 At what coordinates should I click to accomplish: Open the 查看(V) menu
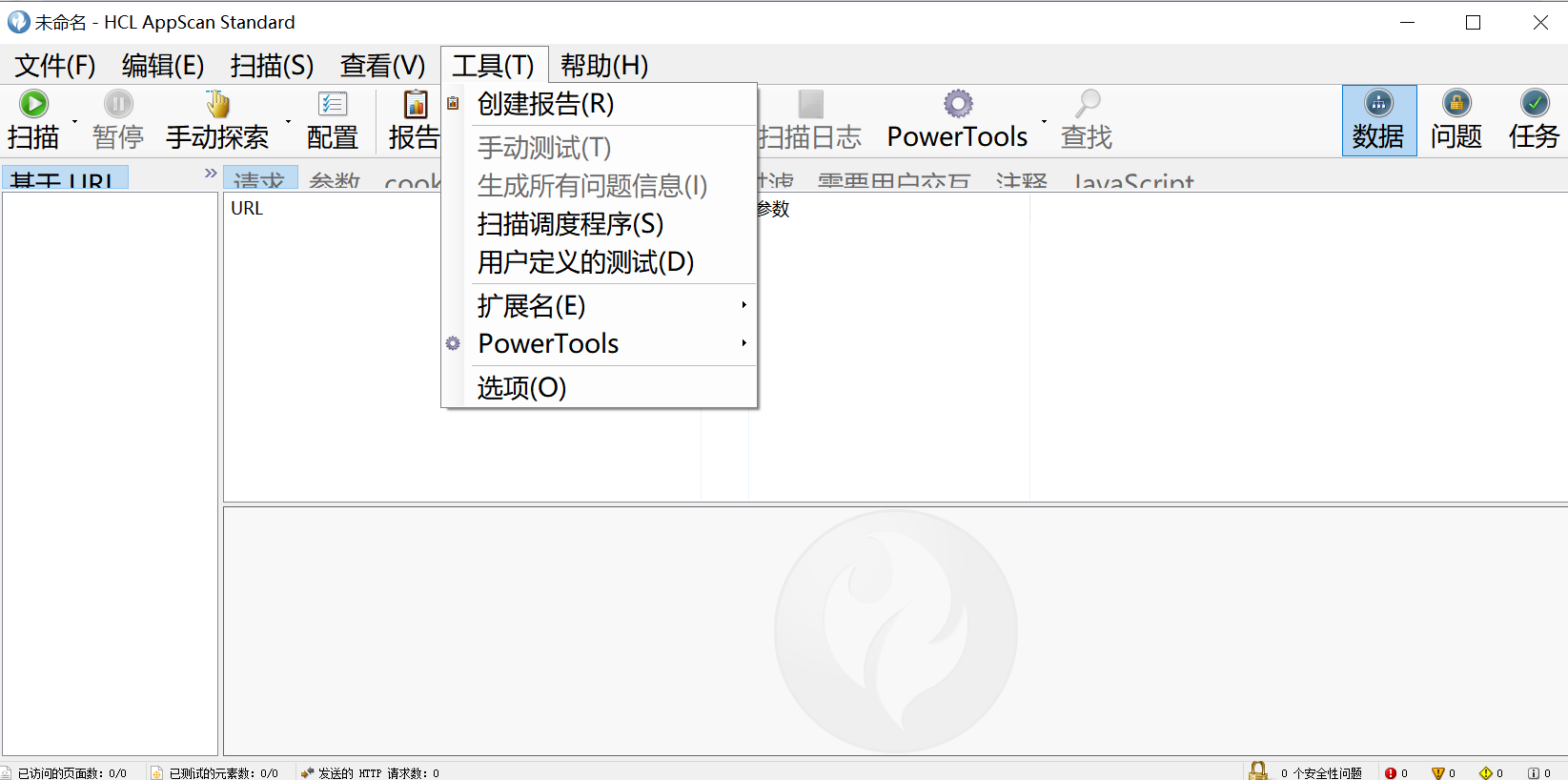pos(382,65)
